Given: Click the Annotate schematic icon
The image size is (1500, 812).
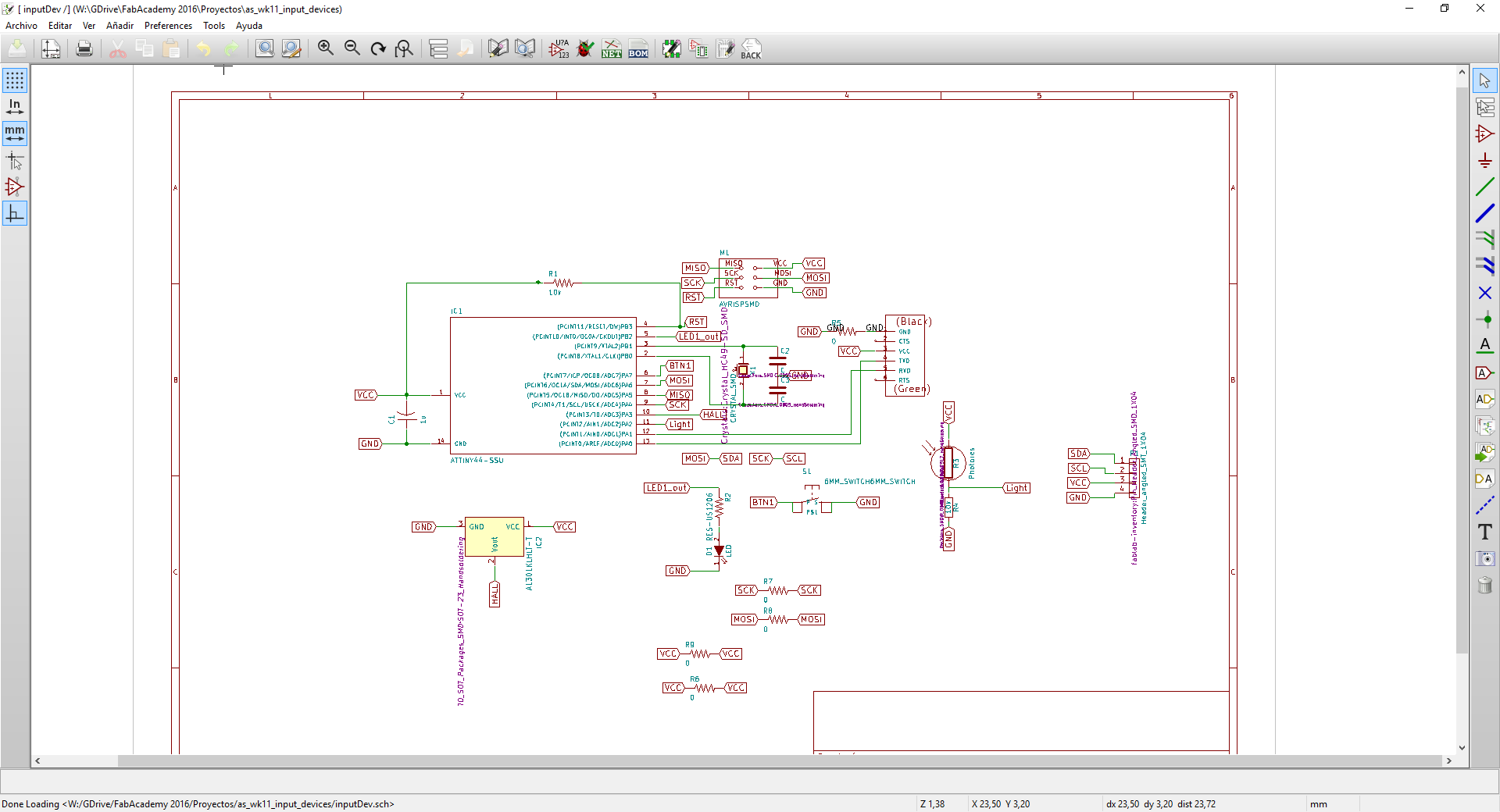Looking at the screenshot, I should pyautogui.click(x=559, y=49).
